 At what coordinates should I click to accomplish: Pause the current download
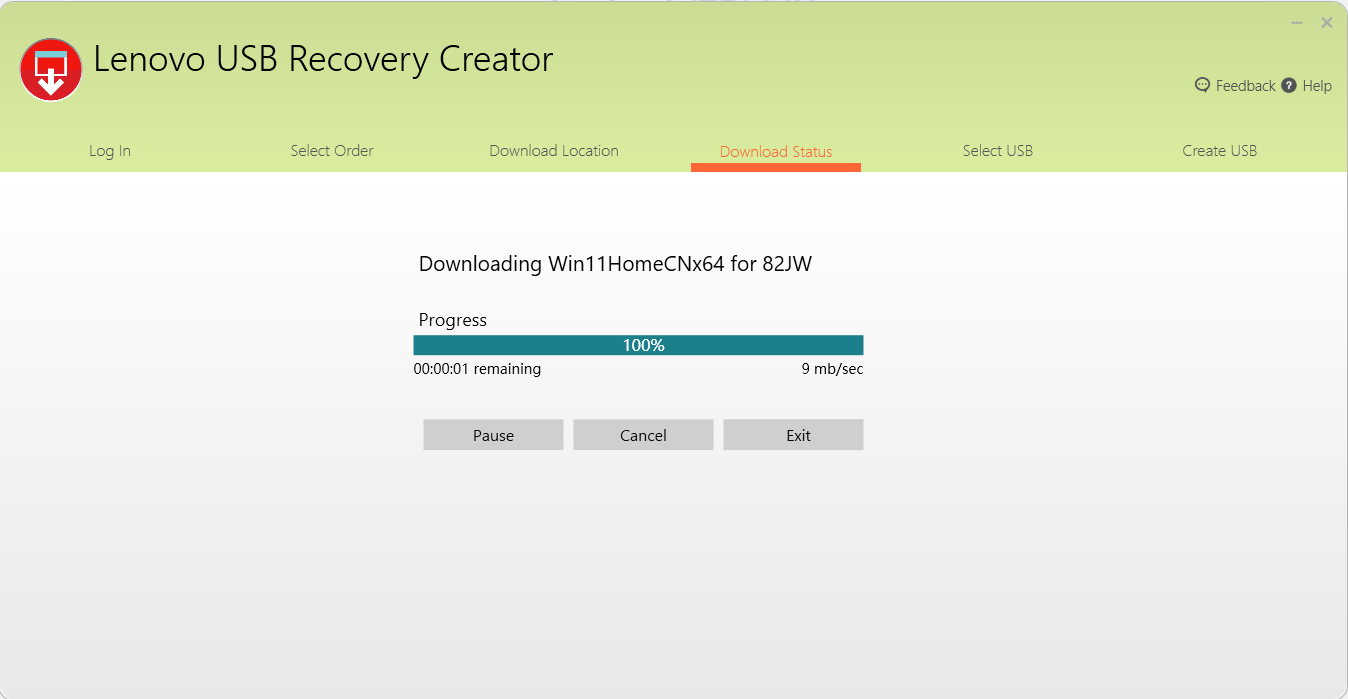point(493,435)
